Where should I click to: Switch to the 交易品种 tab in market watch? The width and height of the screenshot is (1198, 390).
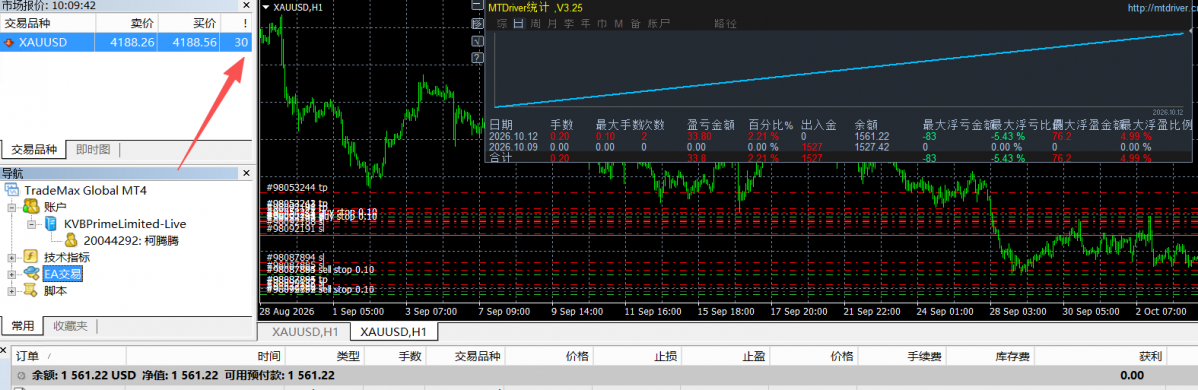pyautogui.click(x=34, y=149)
